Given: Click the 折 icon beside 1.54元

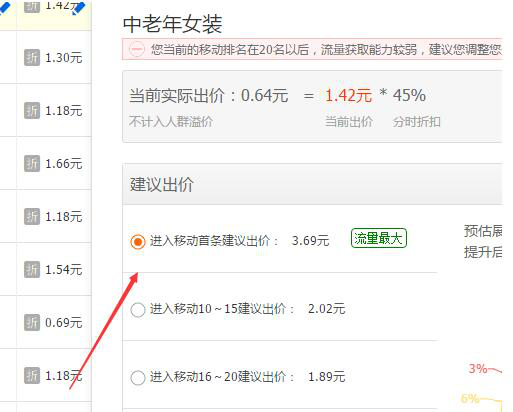Looking at the screenshot, I should [32, 270].
